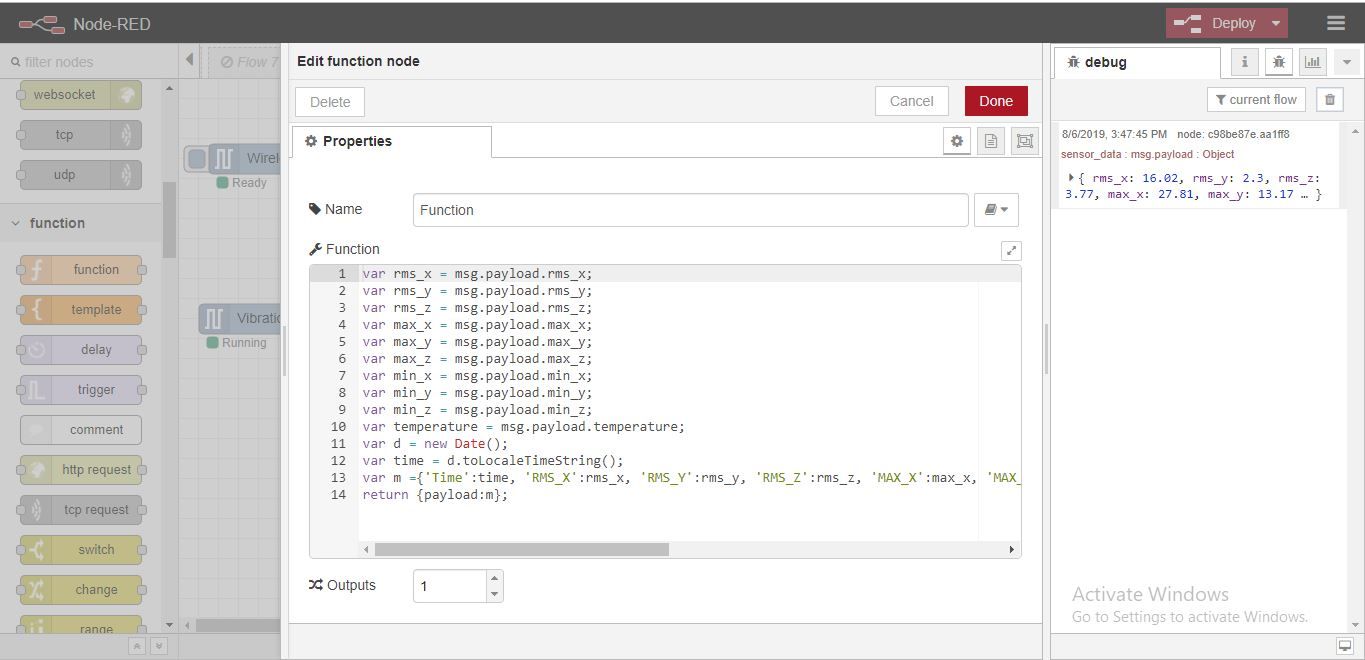
Task: Click the debug node id c98be87e.aa1ff8
Action: (1249, 134)
